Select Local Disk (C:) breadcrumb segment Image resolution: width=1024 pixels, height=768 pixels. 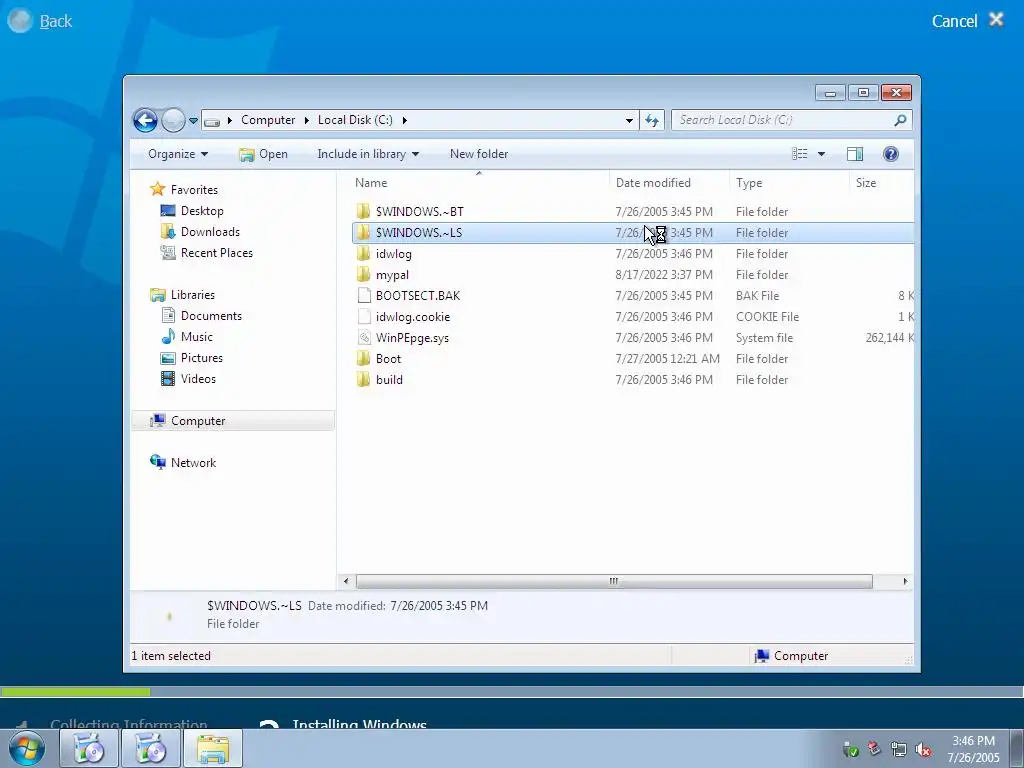pos(355,120)
